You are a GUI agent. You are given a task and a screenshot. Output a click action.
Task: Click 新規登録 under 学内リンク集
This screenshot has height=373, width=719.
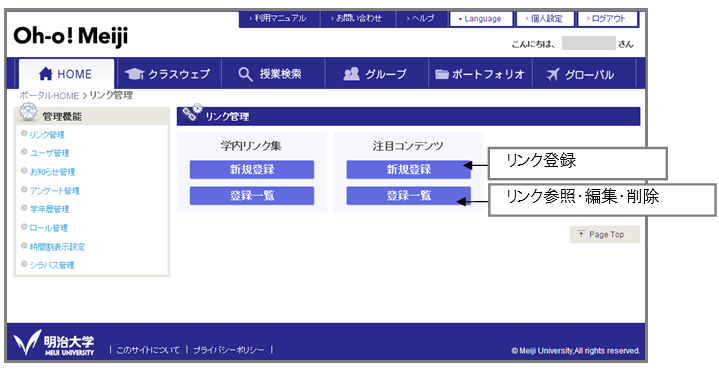[252, 169]
